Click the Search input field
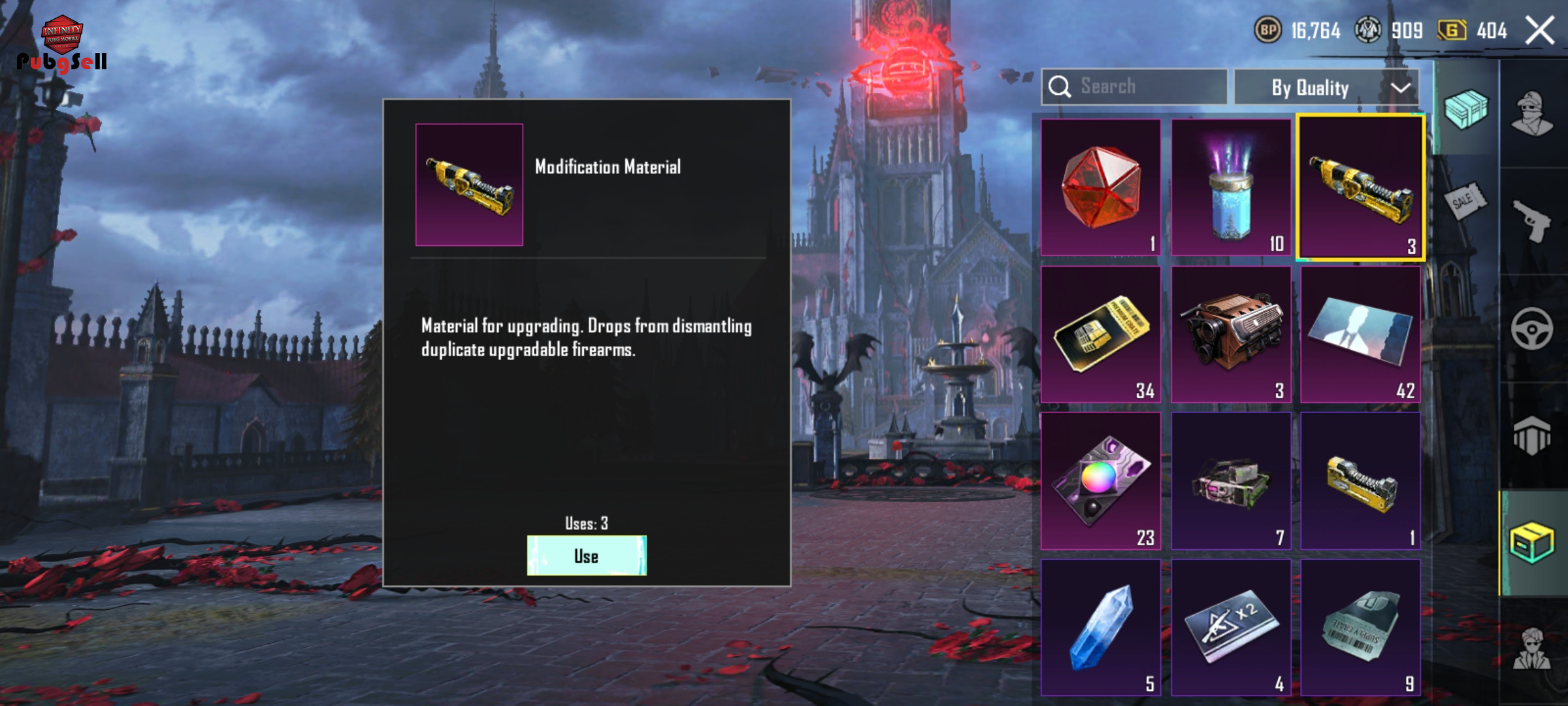 [1134, 86]
